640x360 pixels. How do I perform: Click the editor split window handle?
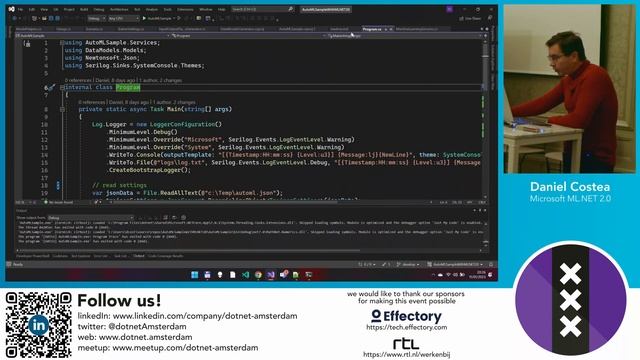click(485, 36)
